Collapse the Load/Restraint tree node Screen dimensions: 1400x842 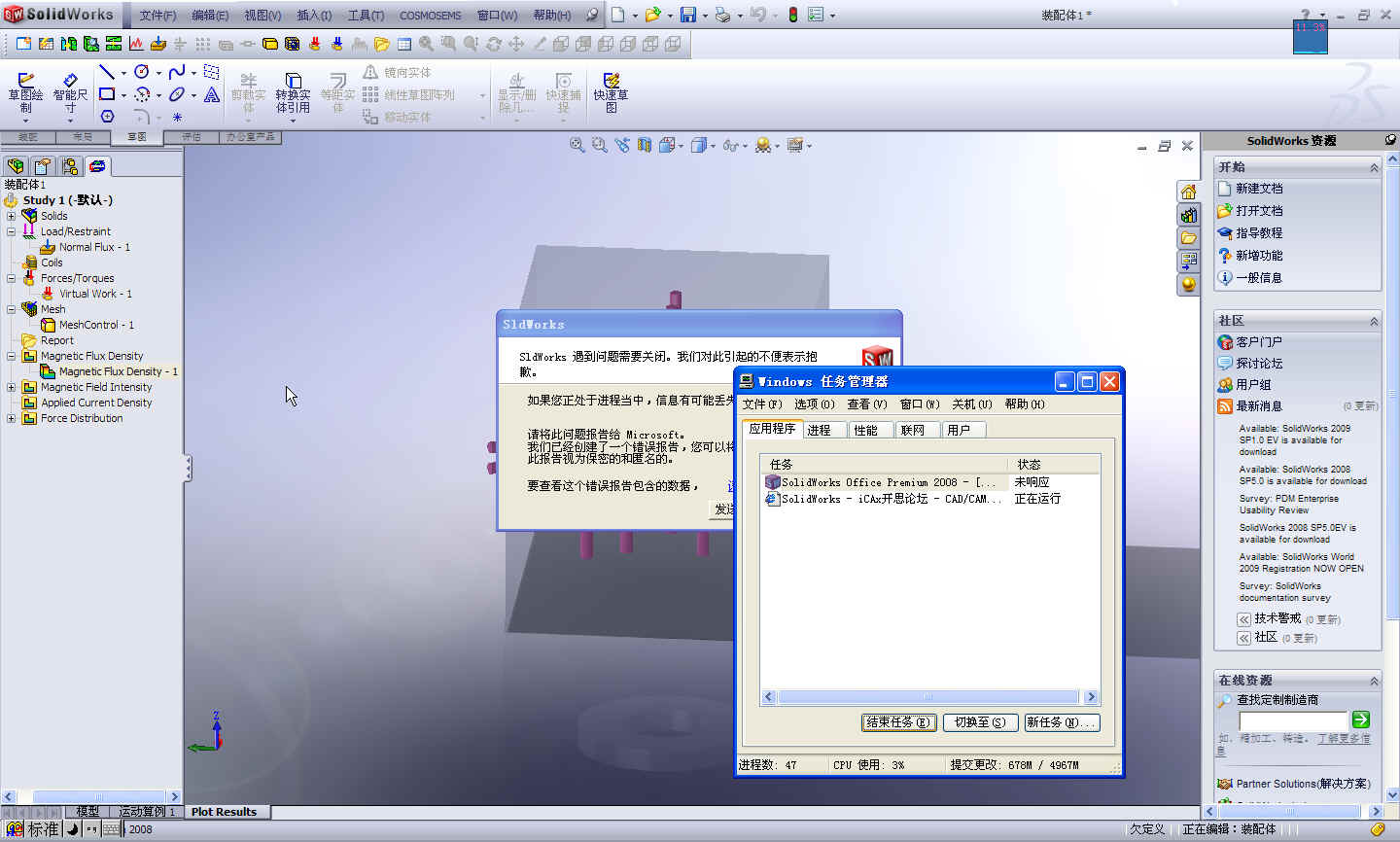(x=12, y=231)
